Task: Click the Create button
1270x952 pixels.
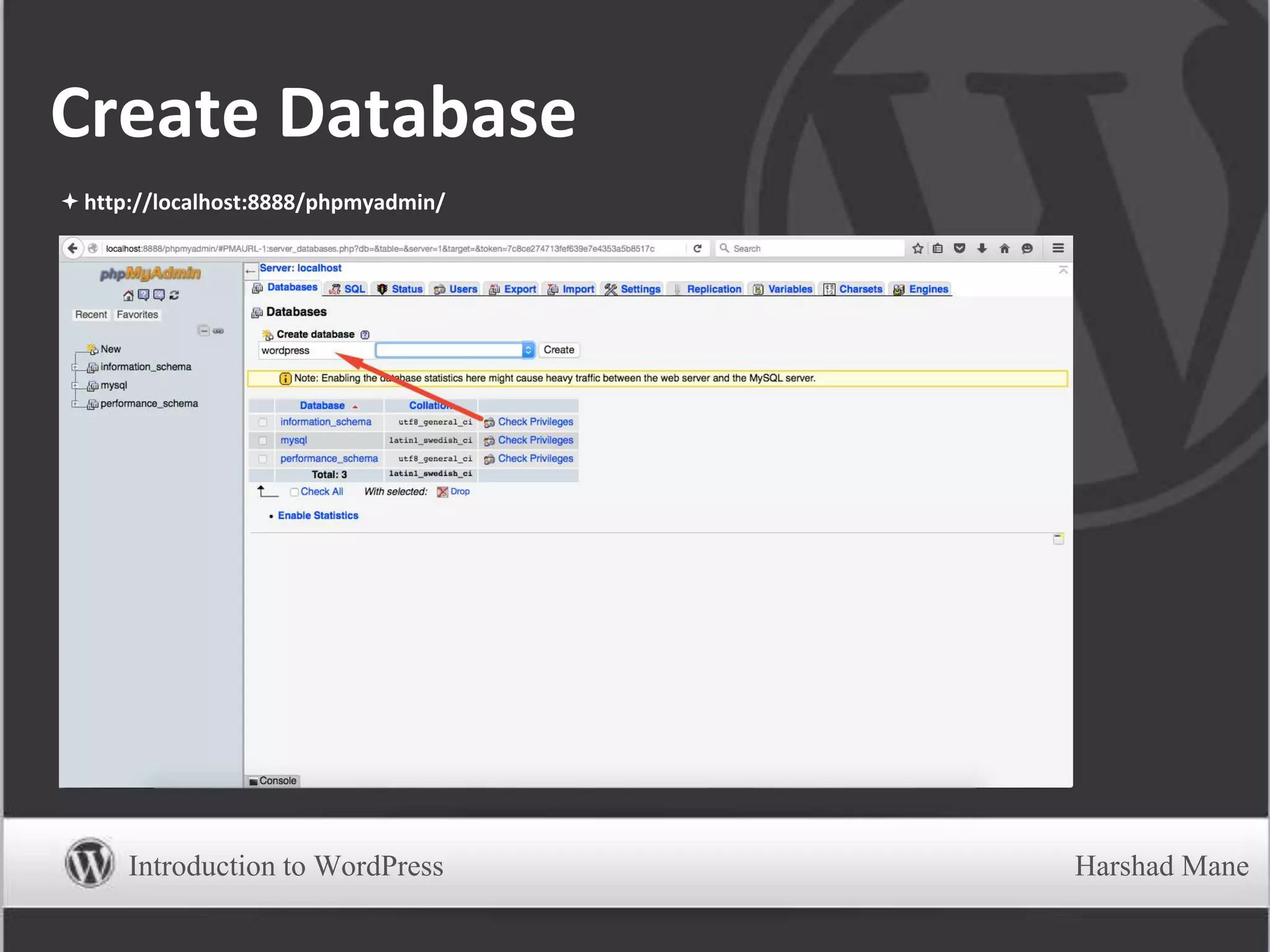Action: pos(559,350)
